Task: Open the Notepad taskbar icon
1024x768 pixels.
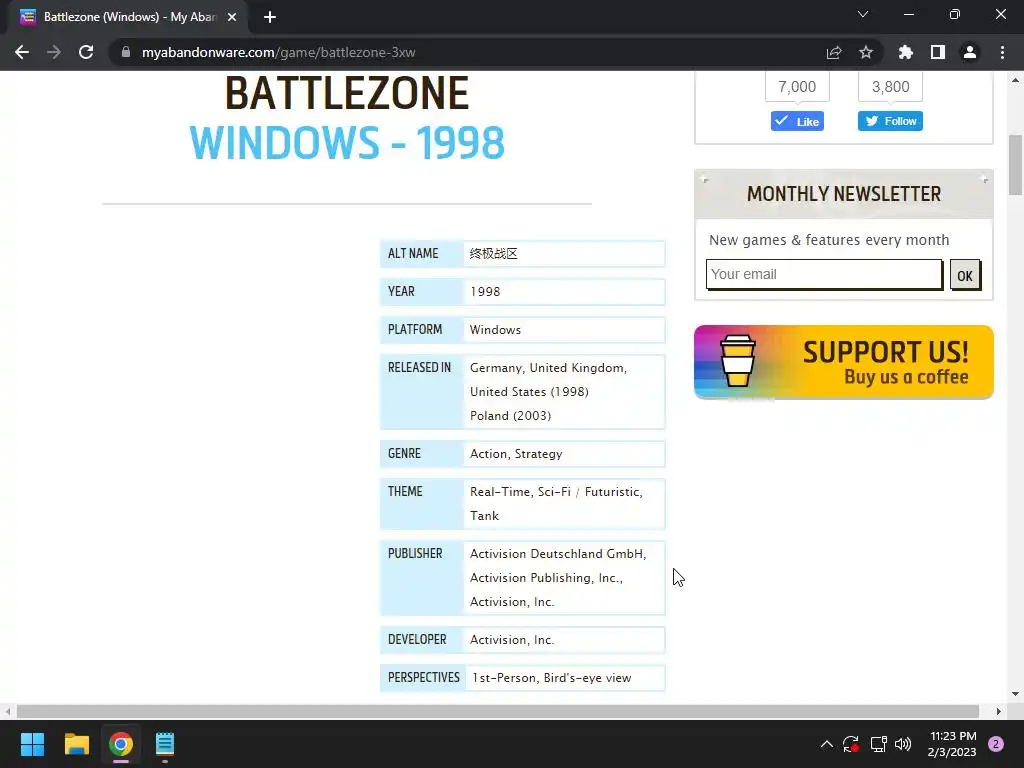Action: (x=165, y=744)
